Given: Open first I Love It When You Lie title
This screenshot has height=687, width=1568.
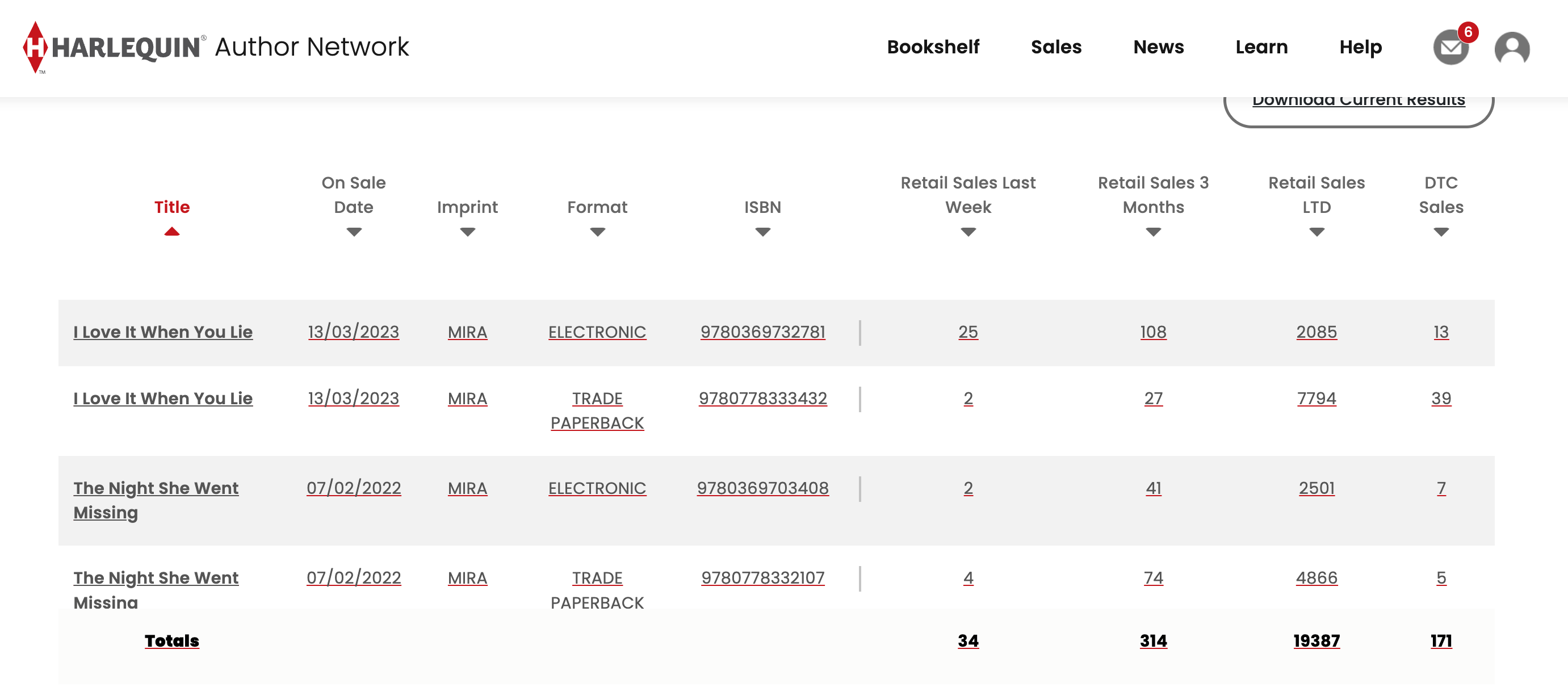Looking at the screenshot, I should [162, 332].
